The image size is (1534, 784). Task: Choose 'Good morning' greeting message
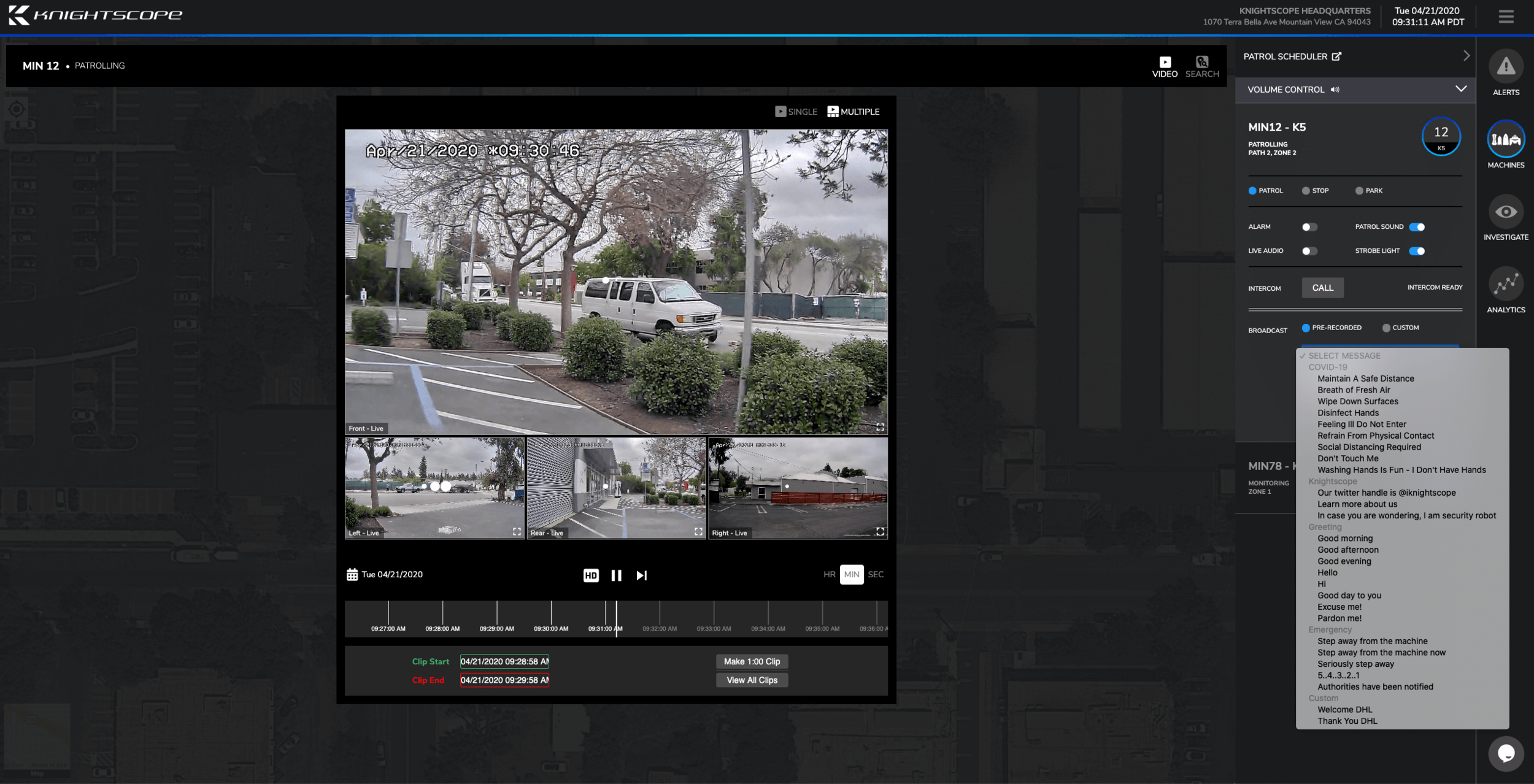pyautogui.click(x=1345, y=539)
